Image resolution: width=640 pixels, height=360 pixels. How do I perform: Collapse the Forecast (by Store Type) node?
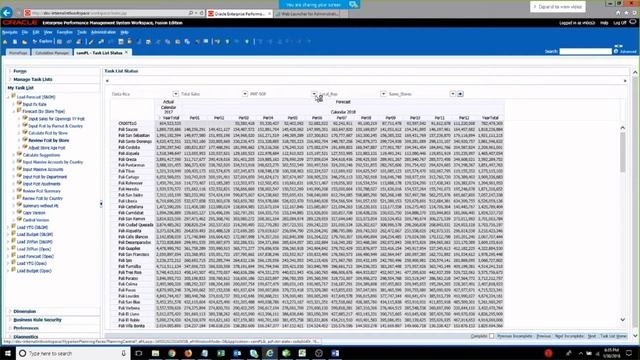pyautogui.click(x=14, y=111)
